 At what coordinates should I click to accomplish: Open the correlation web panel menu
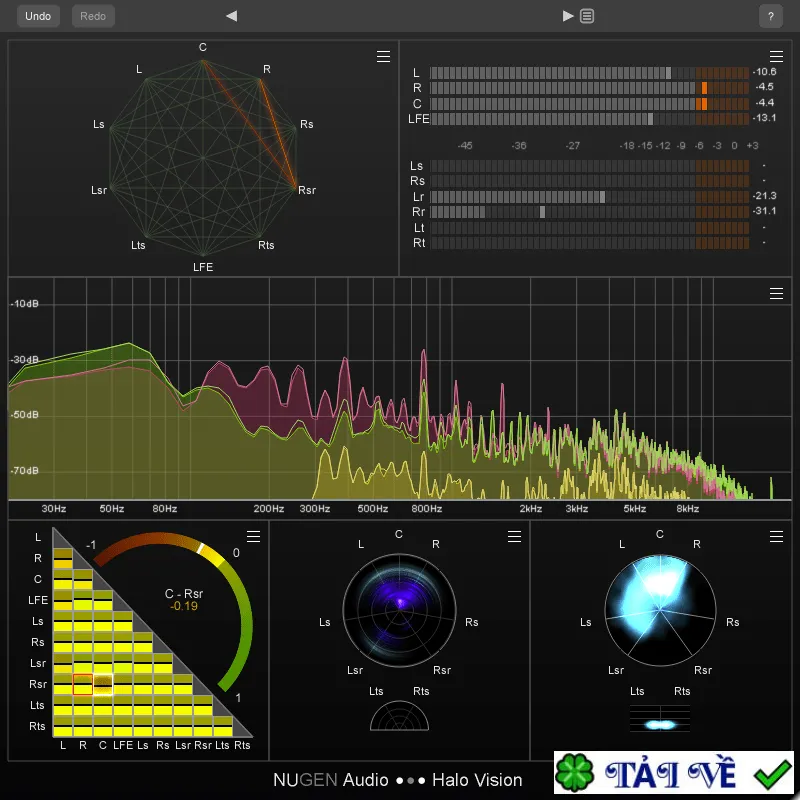tap(383, 56)
